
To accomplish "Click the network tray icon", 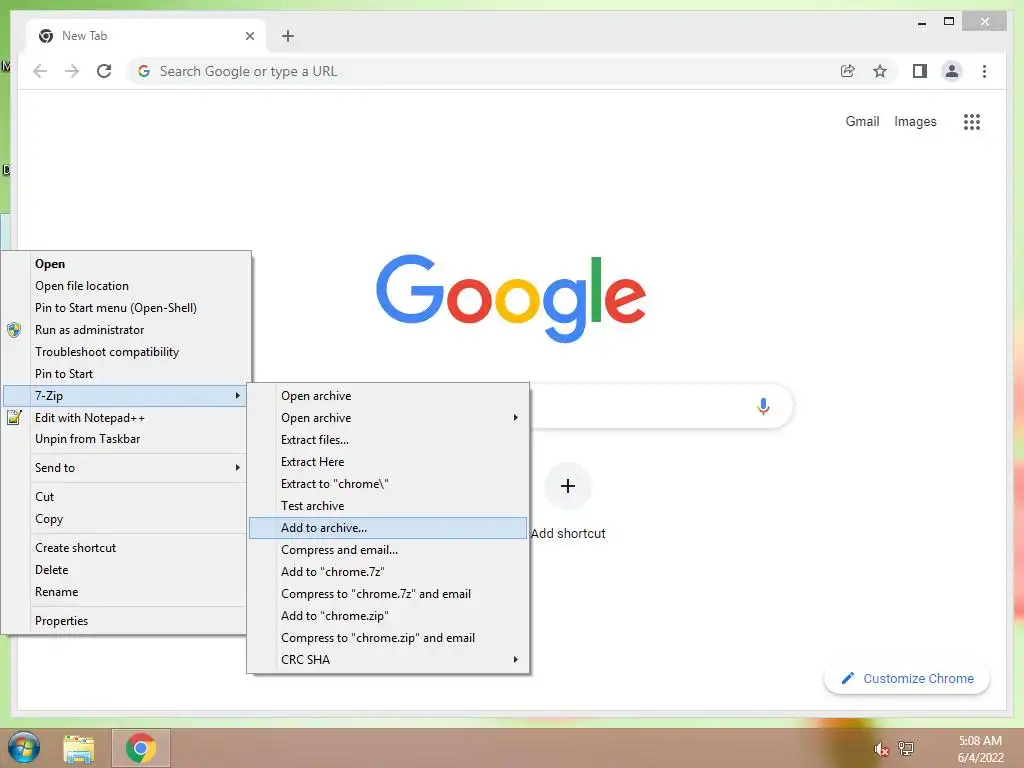I will tap(906, 748).
